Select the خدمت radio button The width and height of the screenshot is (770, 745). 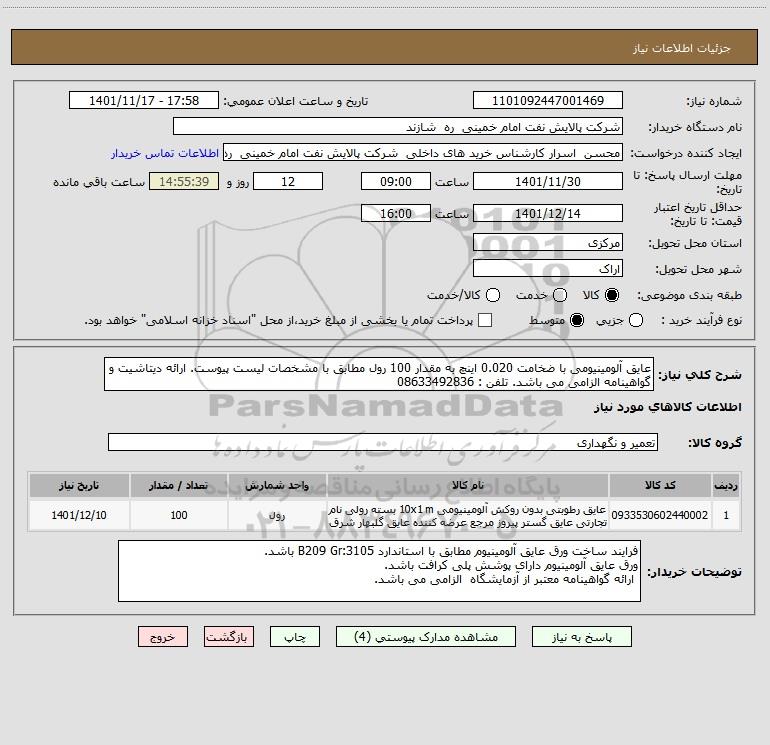coord(560,295)
